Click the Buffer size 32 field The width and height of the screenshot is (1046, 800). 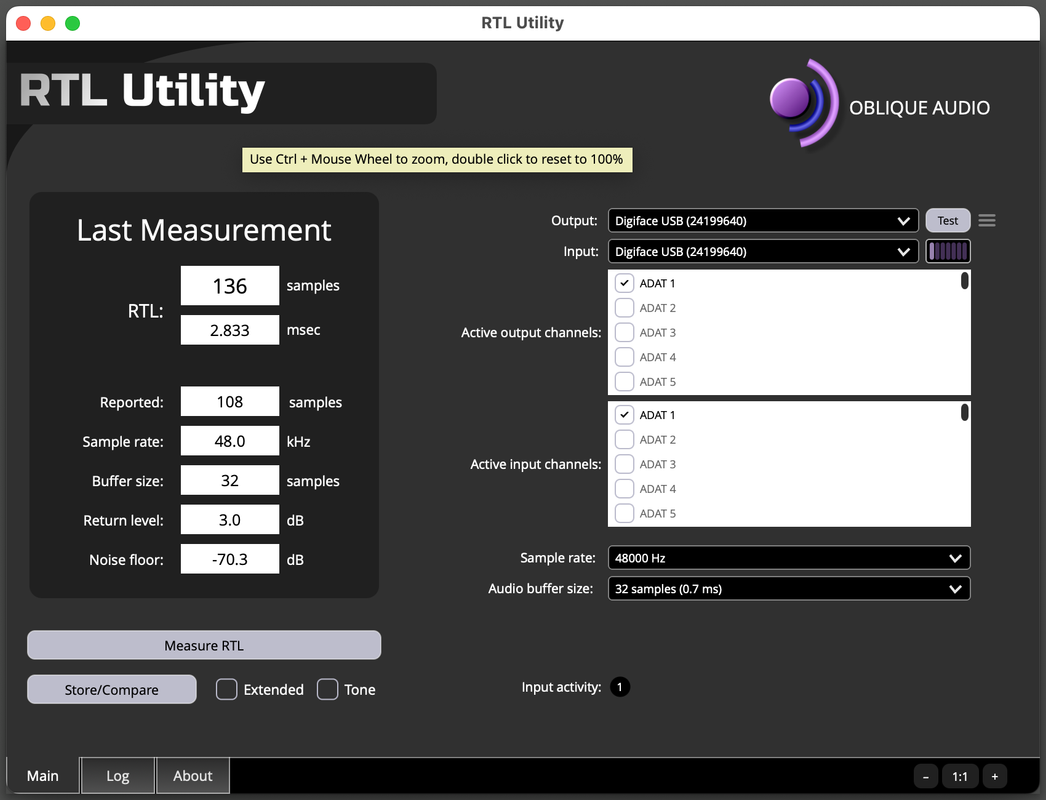coord(230,480)
